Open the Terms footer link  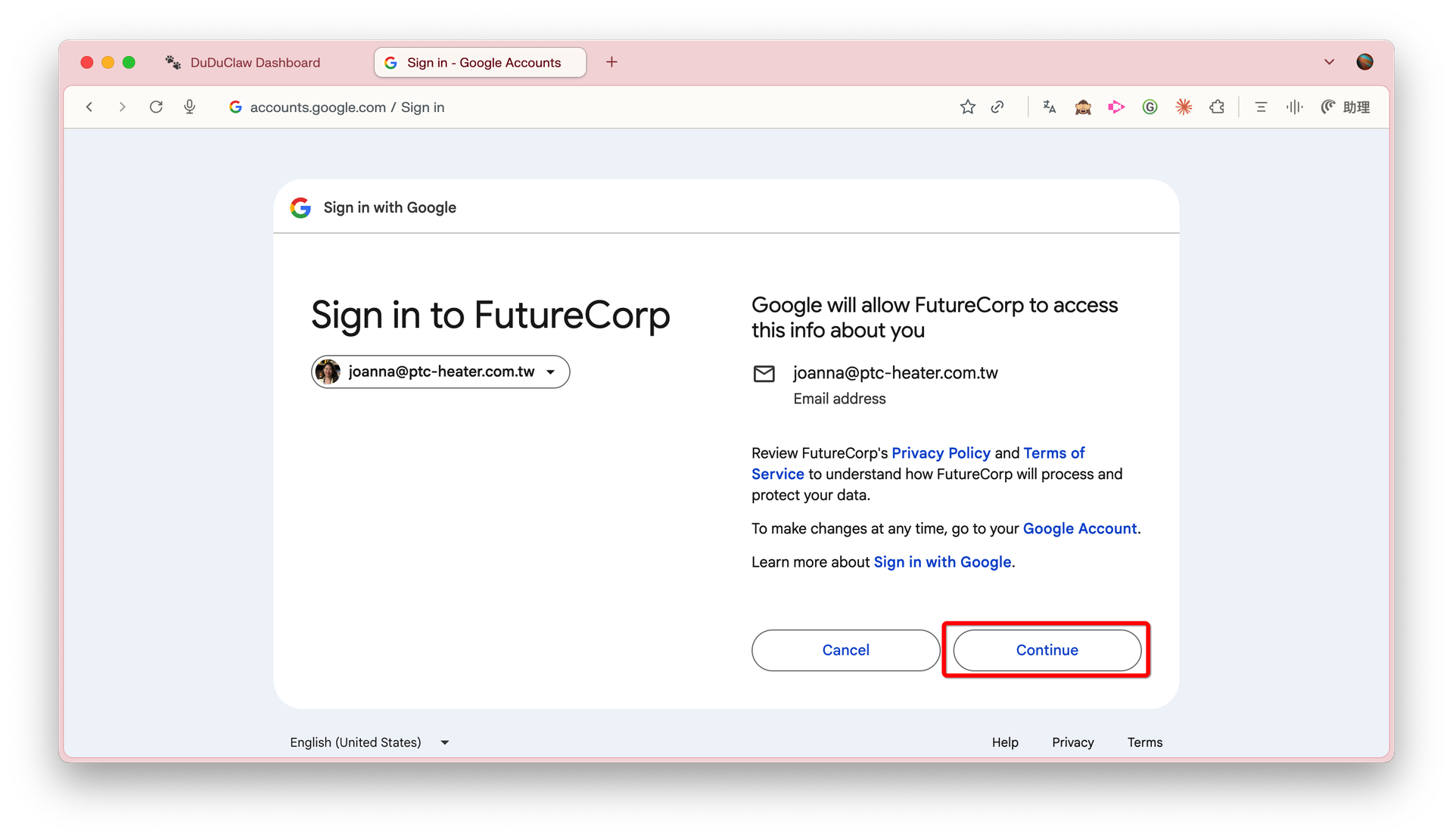coord(1144,742)
